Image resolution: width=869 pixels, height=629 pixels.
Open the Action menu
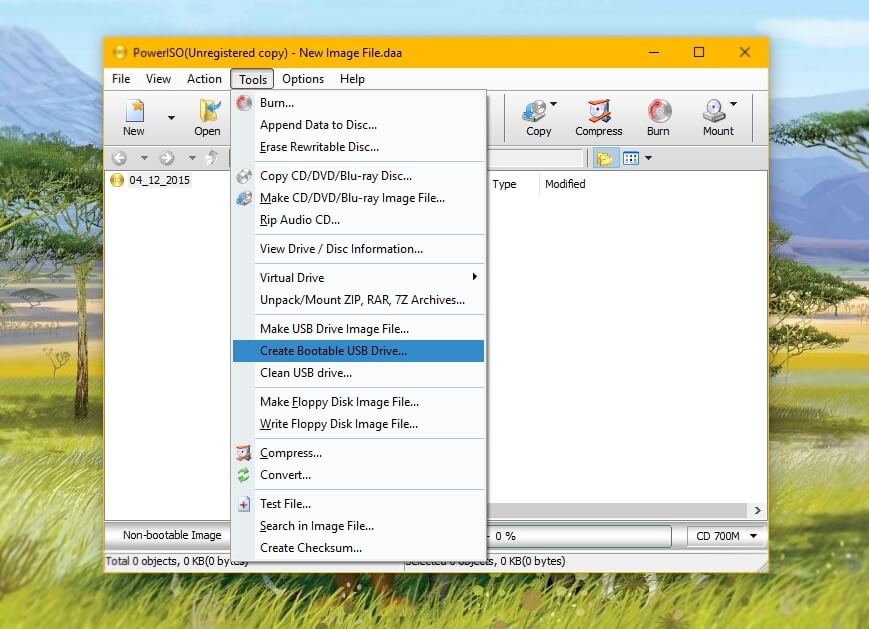click(x=204, y=79)
